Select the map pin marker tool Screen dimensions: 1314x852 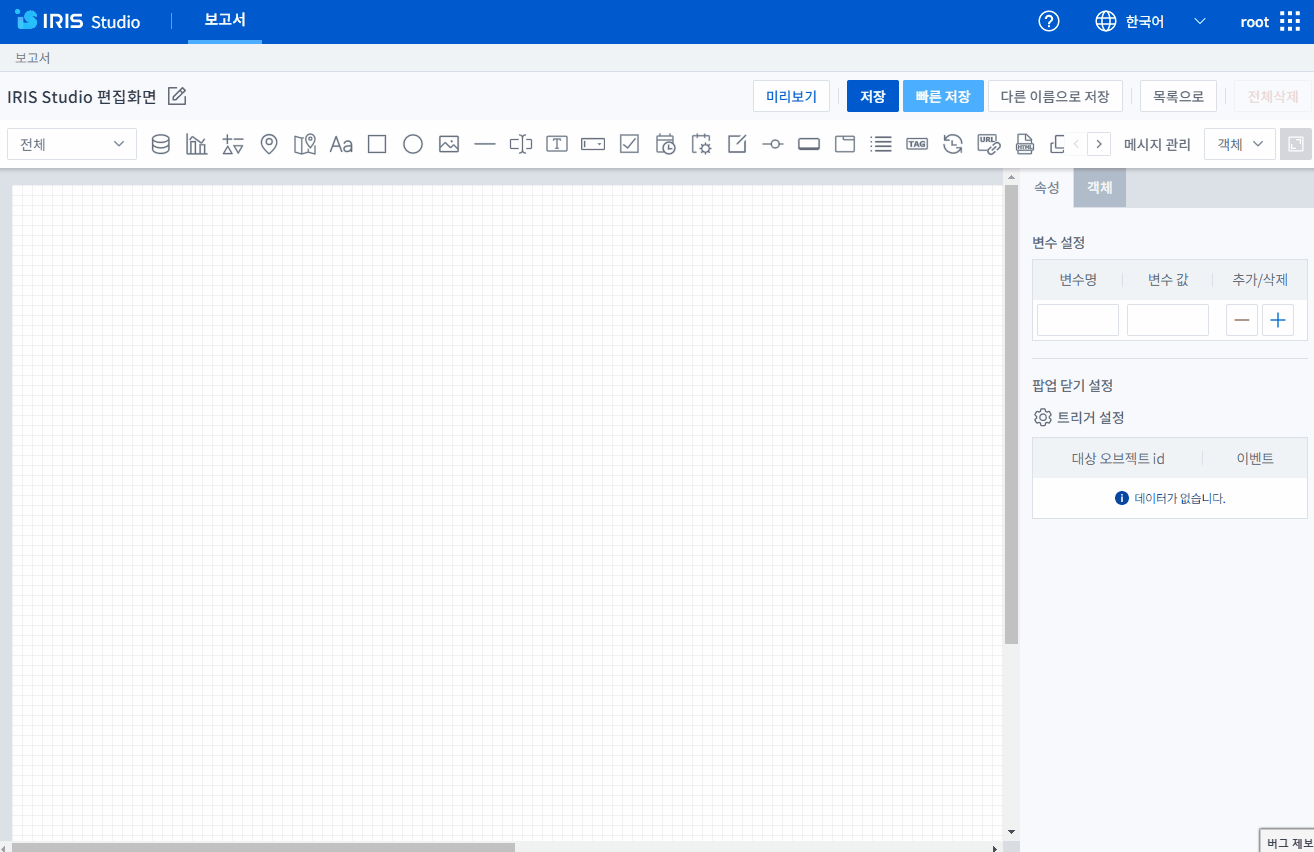[x=268, y=144]
